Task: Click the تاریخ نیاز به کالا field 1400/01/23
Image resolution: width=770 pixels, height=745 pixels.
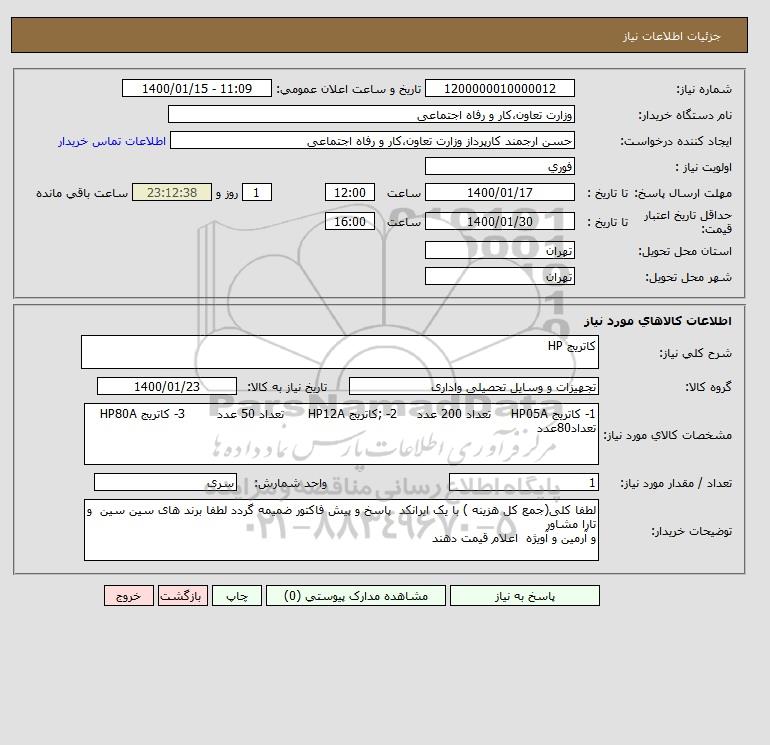Action: [167, 386]
